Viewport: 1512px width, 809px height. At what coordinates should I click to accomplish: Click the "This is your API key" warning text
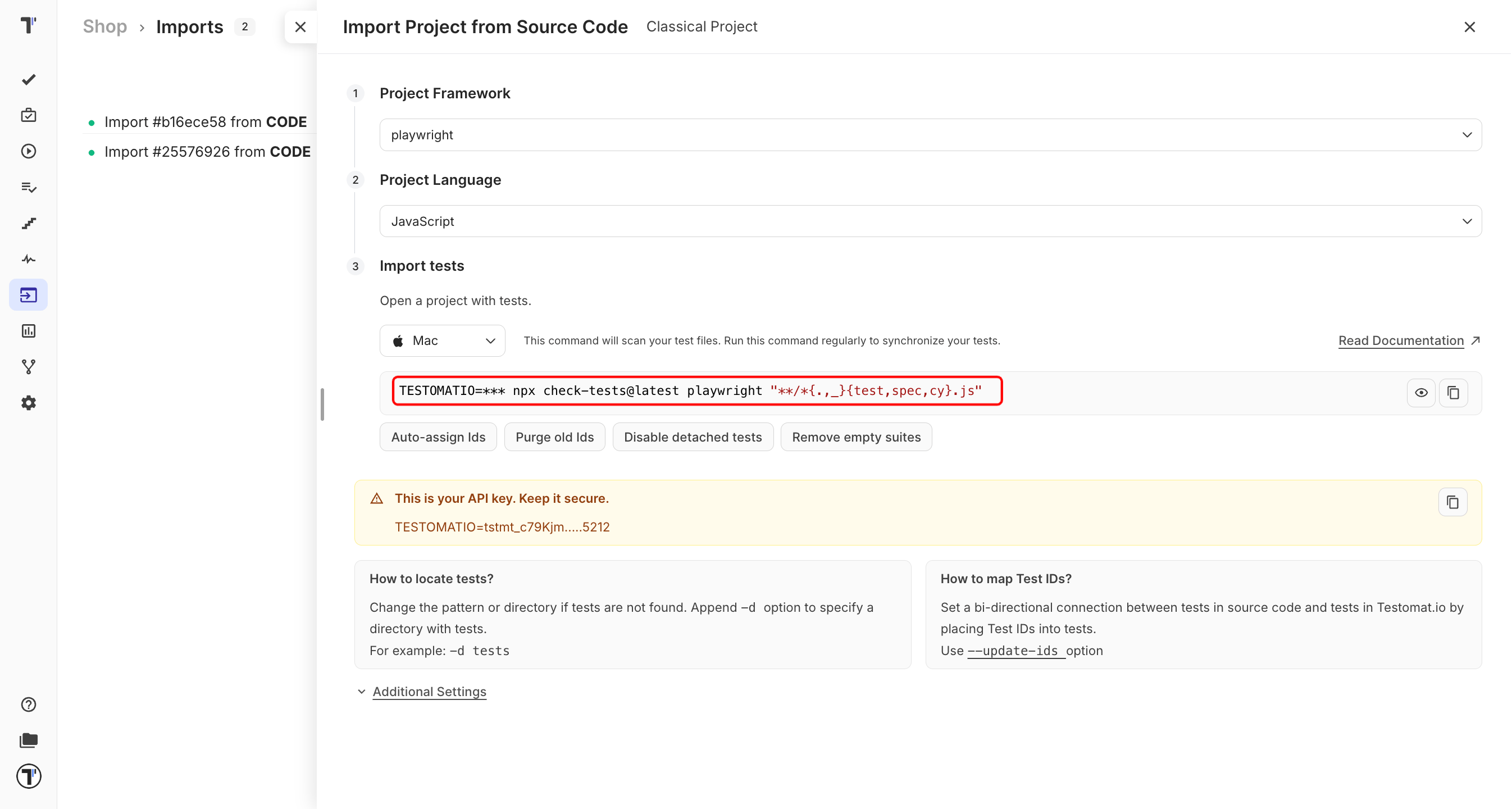502,498
